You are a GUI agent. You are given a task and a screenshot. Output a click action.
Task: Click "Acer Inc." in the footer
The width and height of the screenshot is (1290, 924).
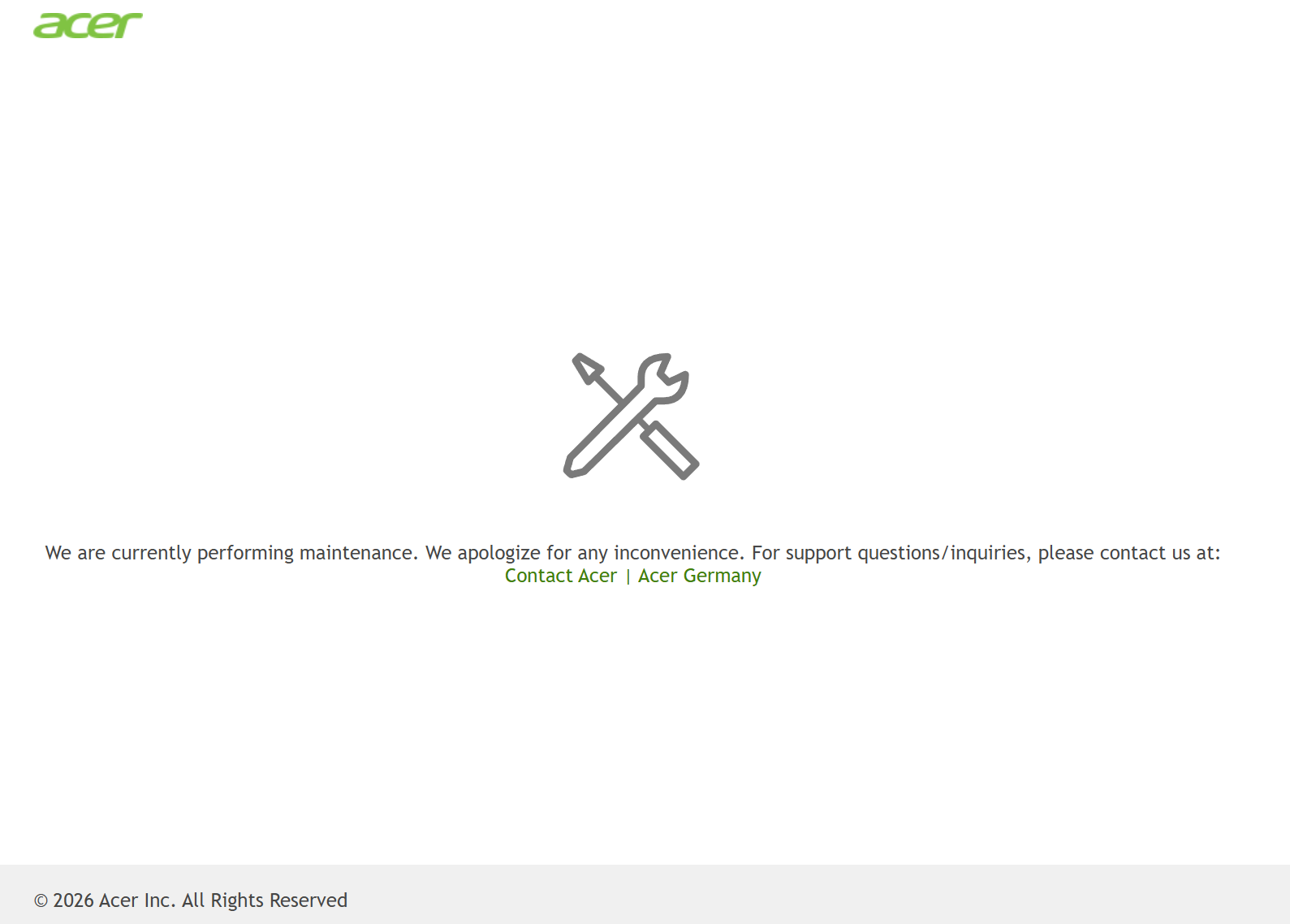click(137, 900)
